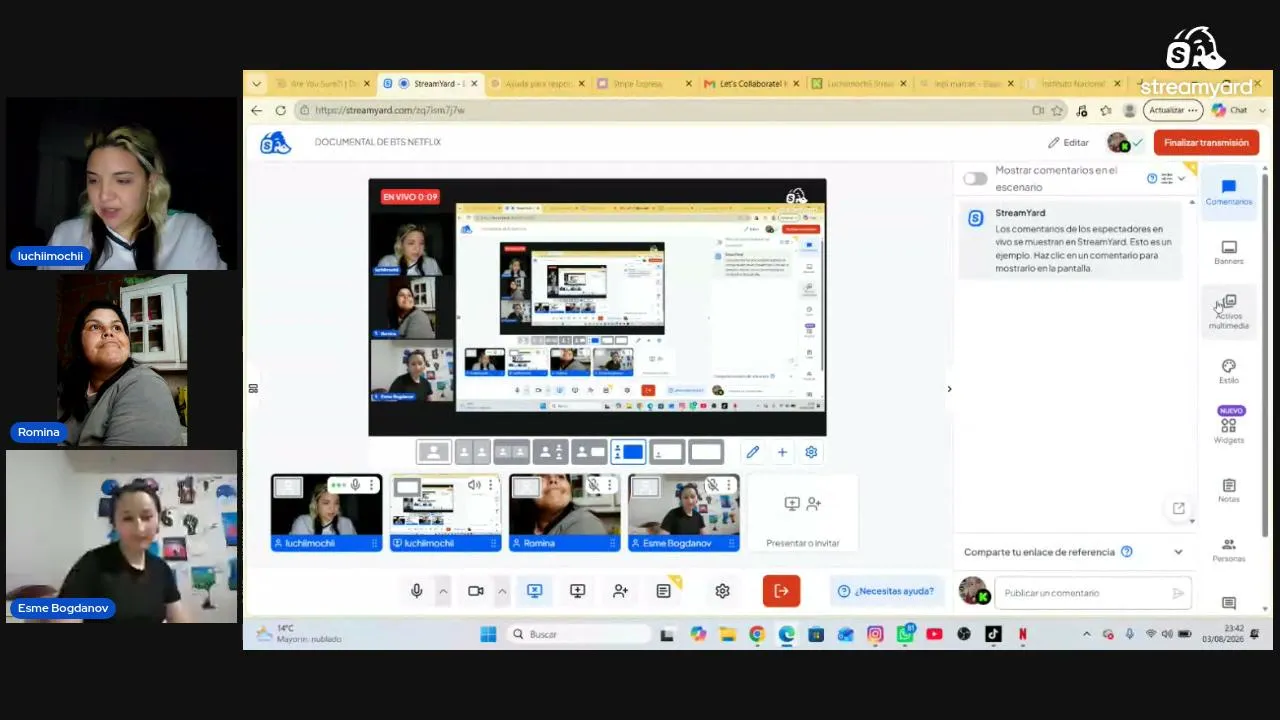Click the browser Actualizar button
The height and width of the screenshot is (720, 1280).
pos(1172,110)
